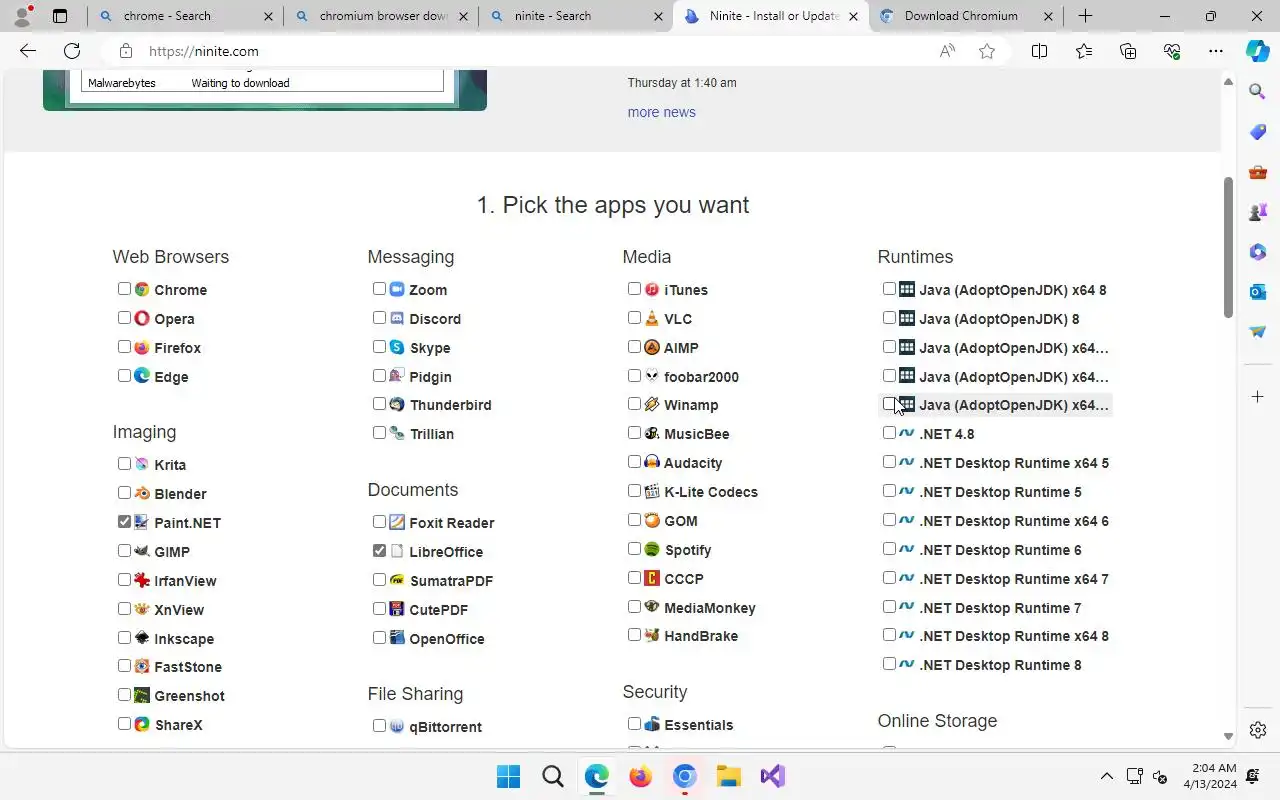This screenshot has width=1280, height=800.
Task: Tick the GIMP checkbox
Action: coord(124,550)
